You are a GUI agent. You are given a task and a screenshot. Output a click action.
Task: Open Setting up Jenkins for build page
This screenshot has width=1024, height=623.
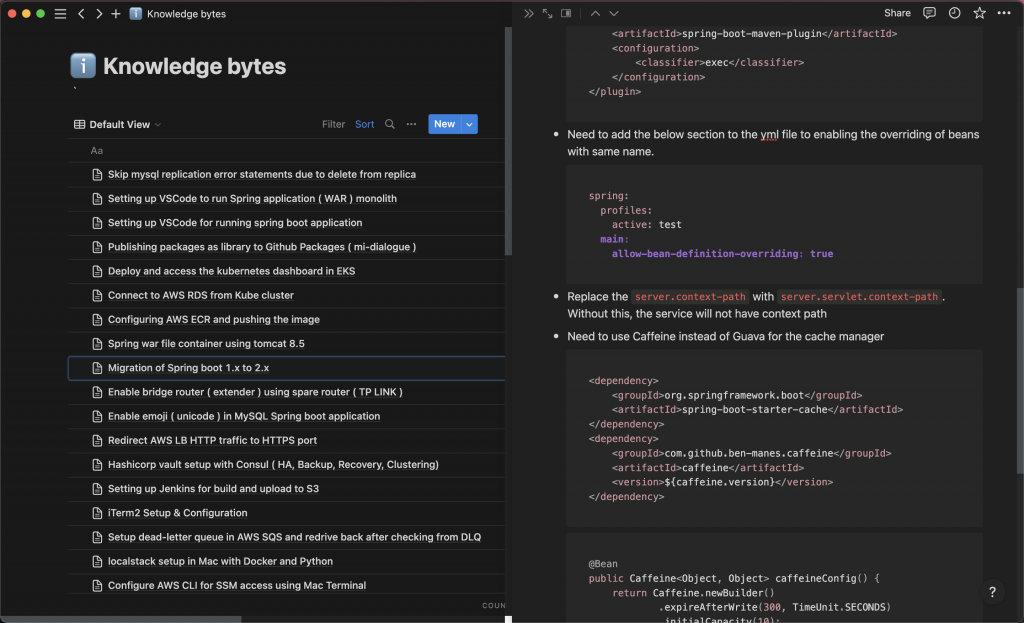(x=213, y=488)
